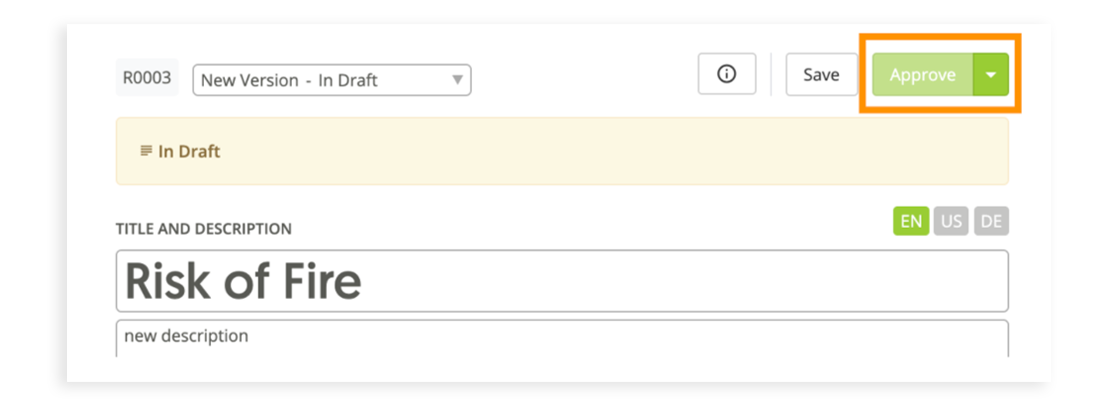
Task: Click into the Risk of Fire title field
Action: [562, 281]
